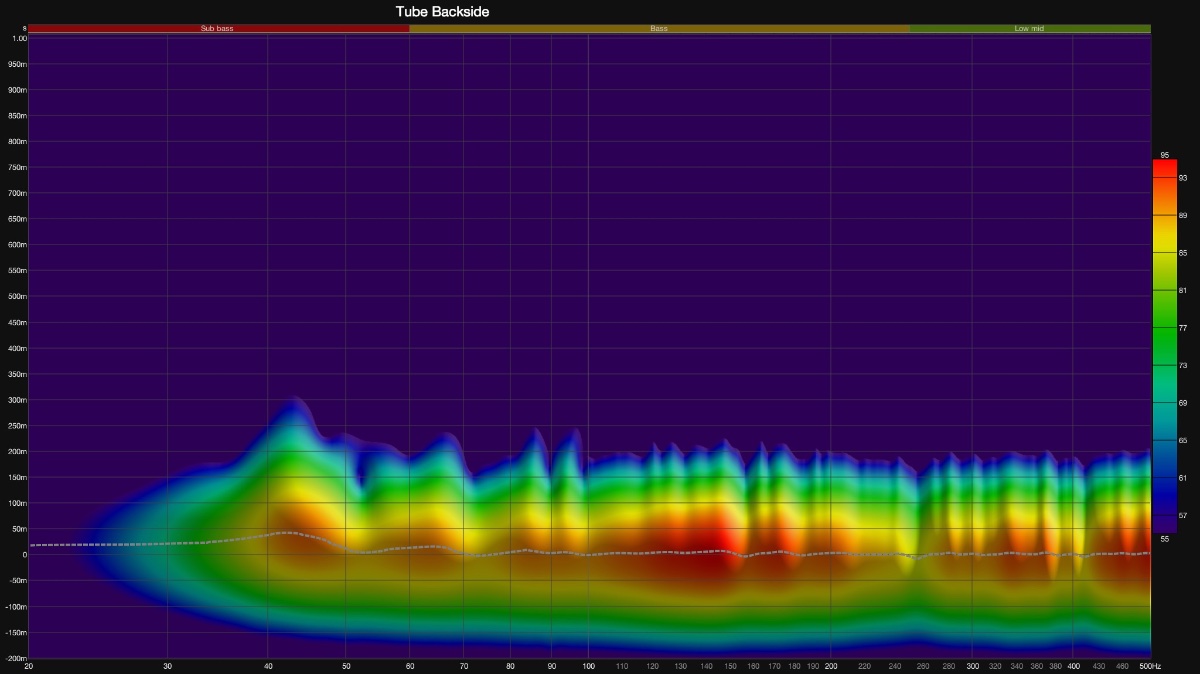Click the 200 Hz frequency axis label

(830, 666)
